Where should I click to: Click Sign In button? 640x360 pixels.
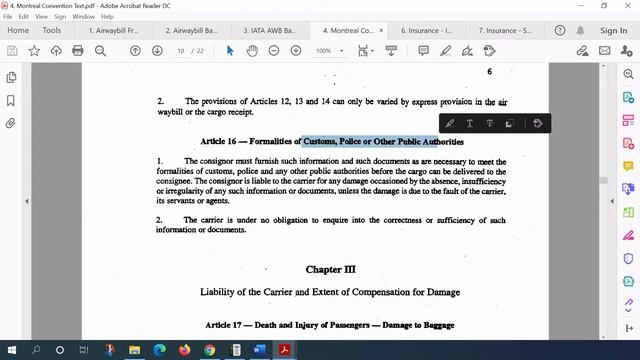point(613,31)
